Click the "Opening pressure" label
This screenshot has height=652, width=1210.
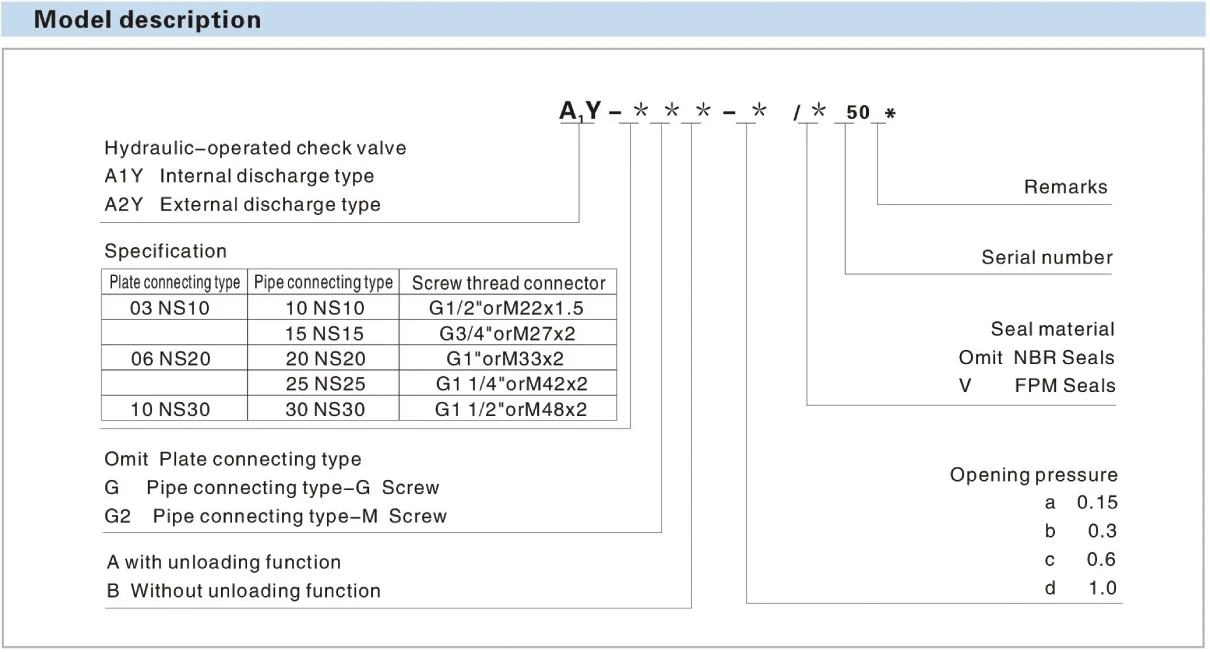tap(1033, 475)
